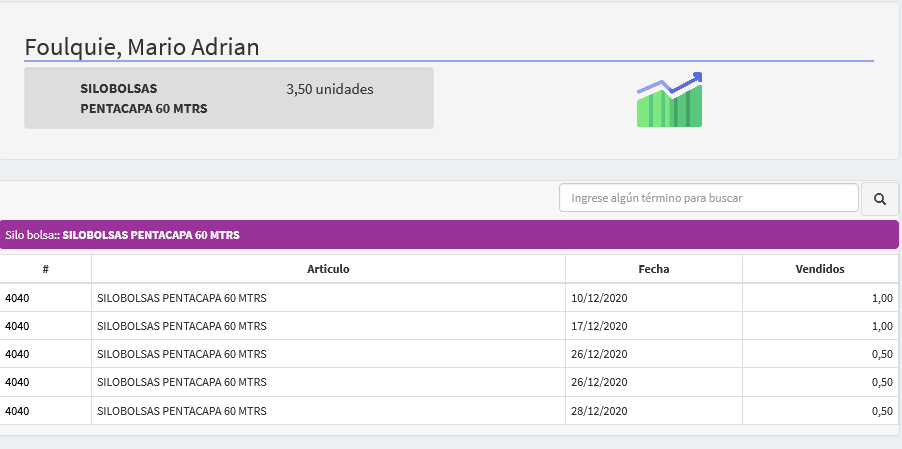Viewport: 902px width, 449px height.
Task: Sort by the Articulo column header
Action: click(x=328, y=269)
